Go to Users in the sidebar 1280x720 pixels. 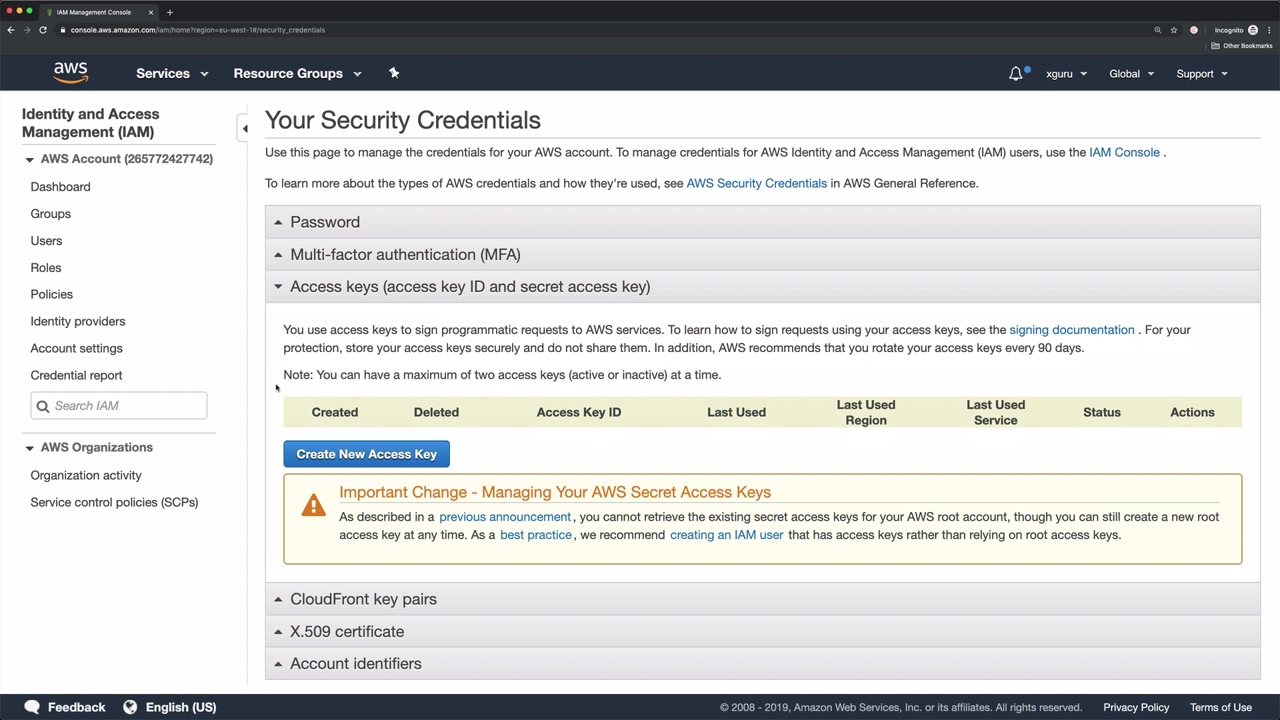[46, 240]
